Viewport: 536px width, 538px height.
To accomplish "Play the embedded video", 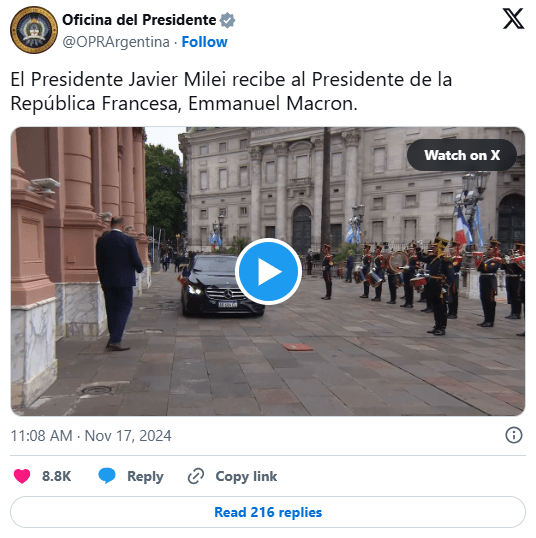I will point(268,271).
